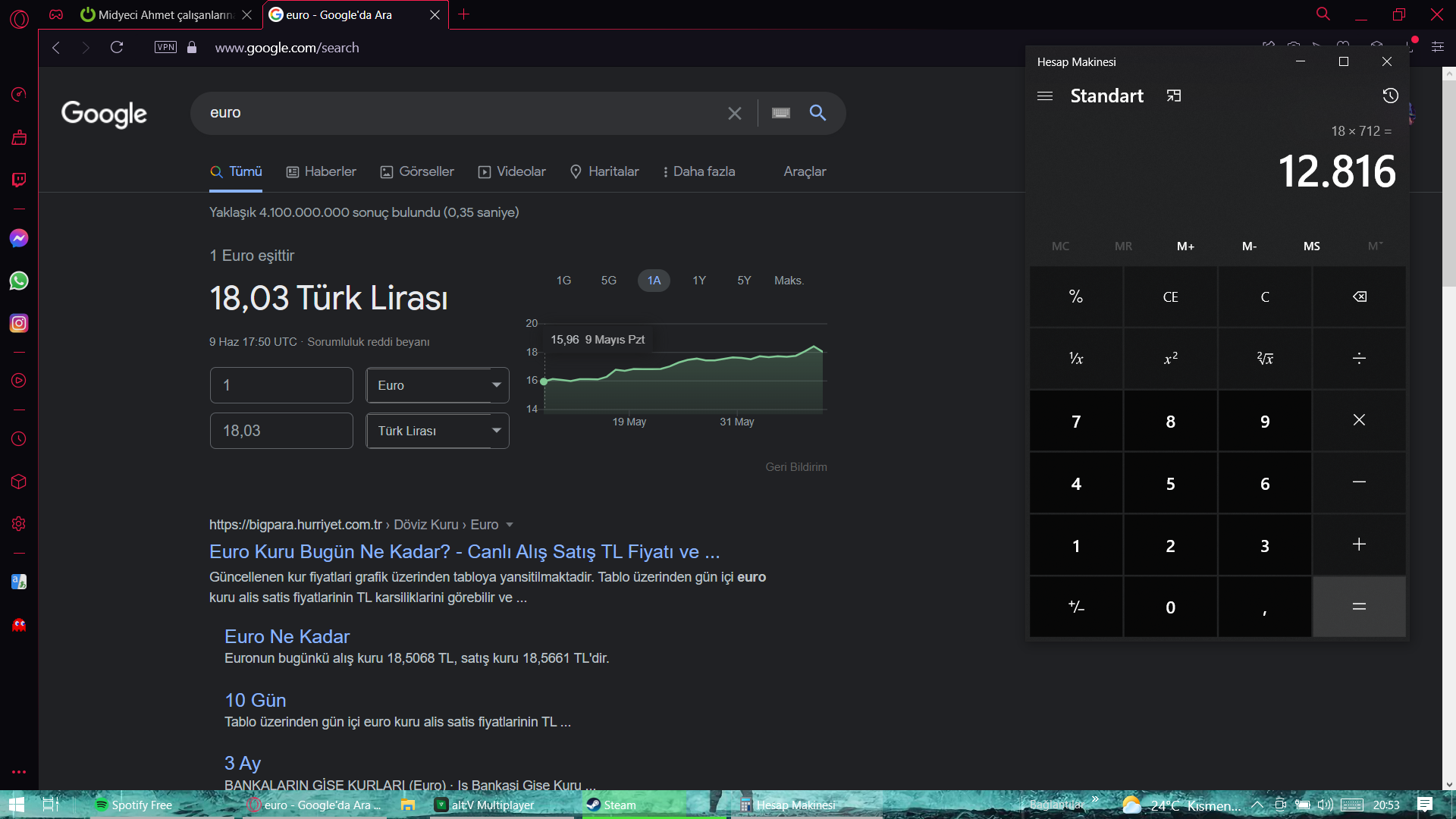This screenshot has height=819, width=1456.
Task: Toggle the VPN badge in address bar
Action: coord(165,47)
